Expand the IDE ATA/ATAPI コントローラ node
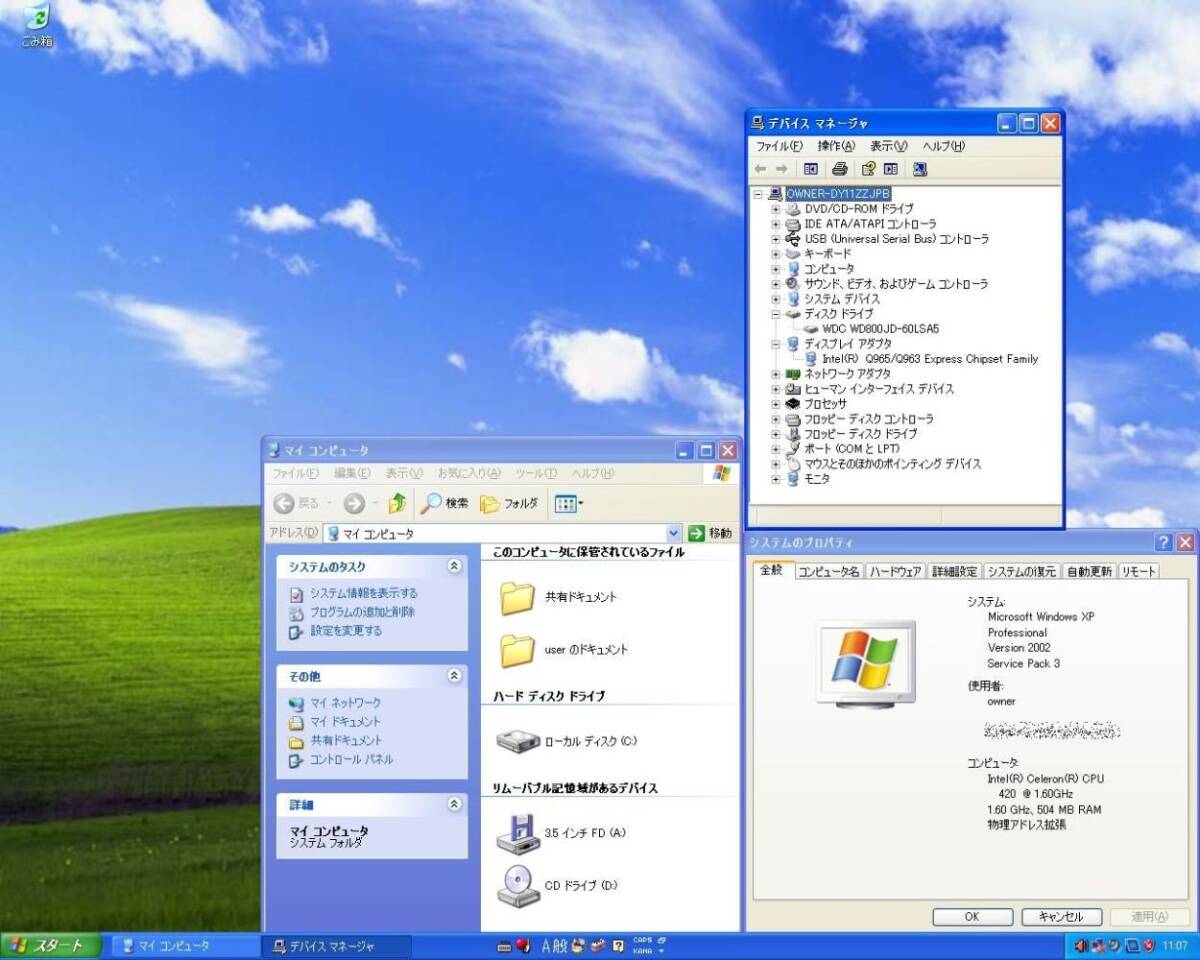1200x960 pixels. coord(776,224)
